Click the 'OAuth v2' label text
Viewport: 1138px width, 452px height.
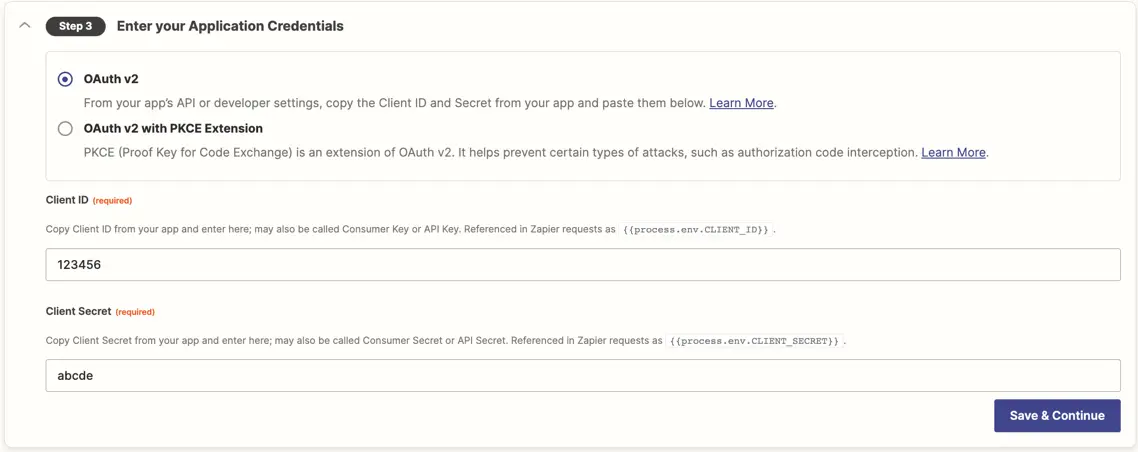coord(111,78)
